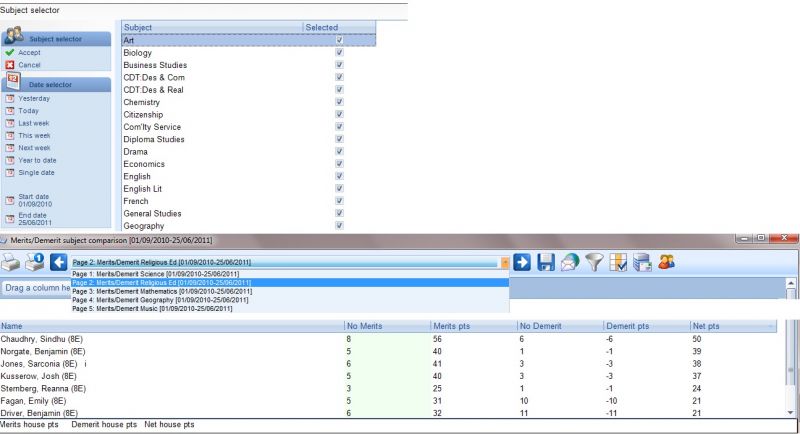Select the Diploma Studies subject row

coord(248,139)
